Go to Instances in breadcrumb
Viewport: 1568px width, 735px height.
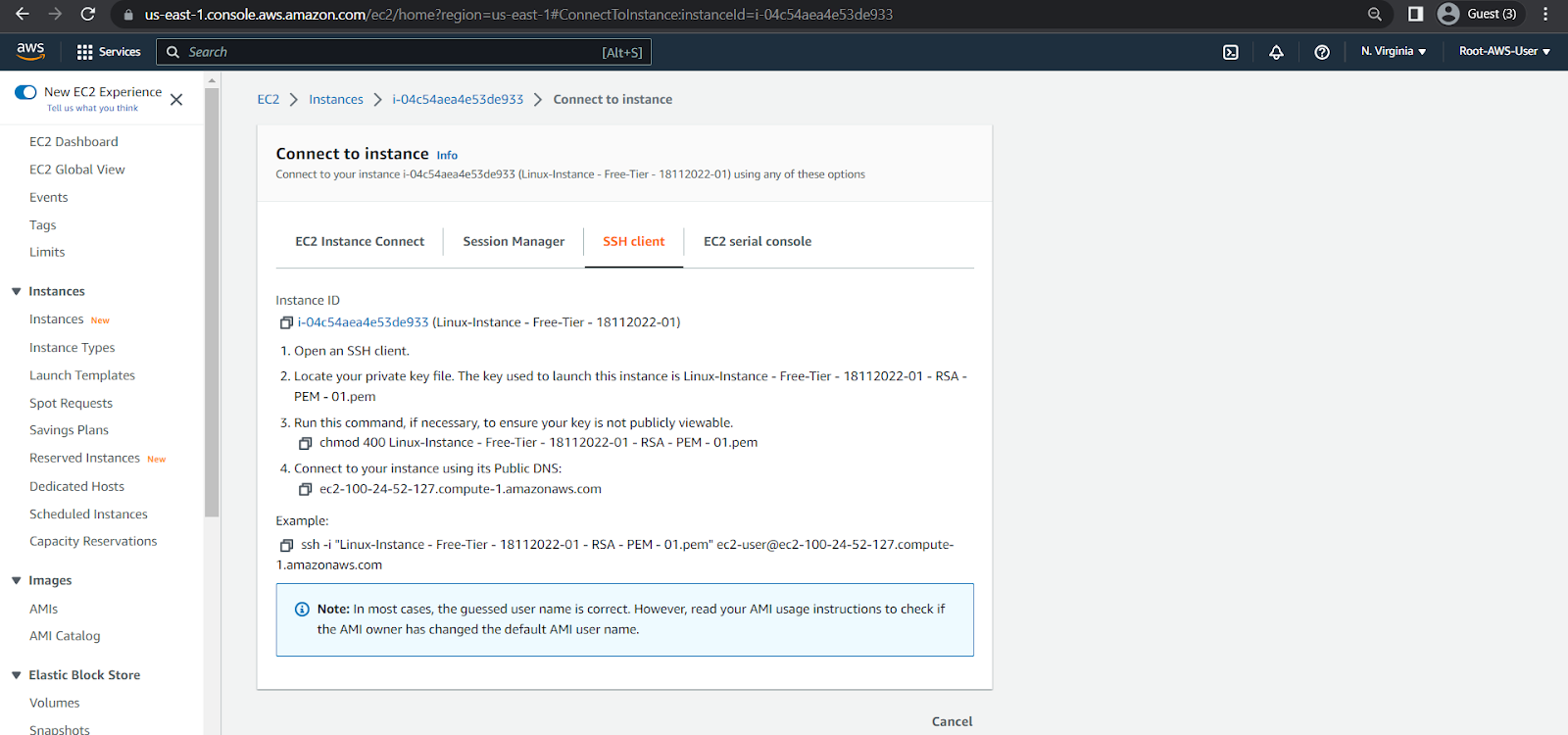click(x=336, y=99)
